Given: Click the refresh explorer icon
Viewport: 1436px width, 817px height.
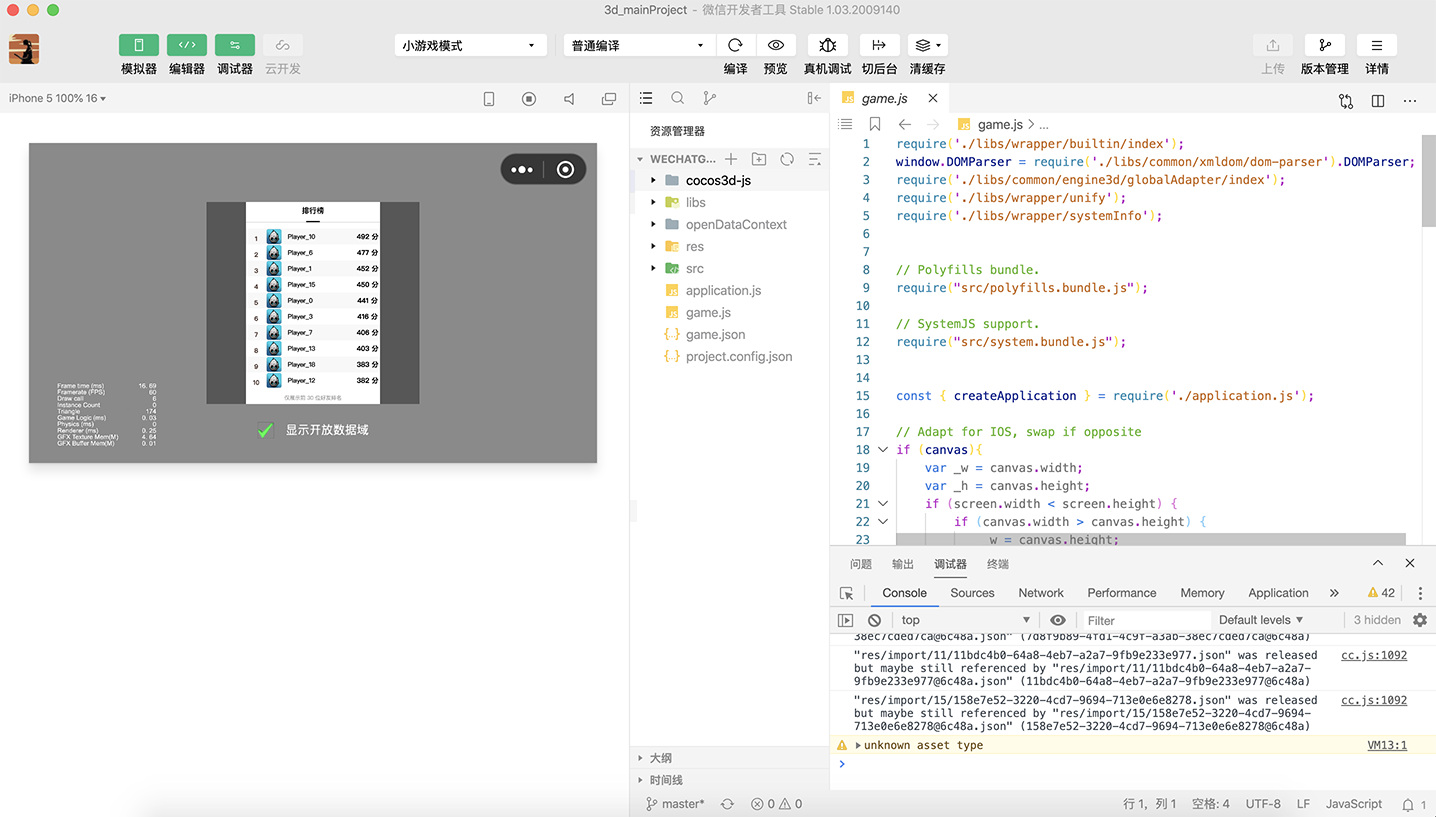Looking at the screenshot, I should coord(787,159).
